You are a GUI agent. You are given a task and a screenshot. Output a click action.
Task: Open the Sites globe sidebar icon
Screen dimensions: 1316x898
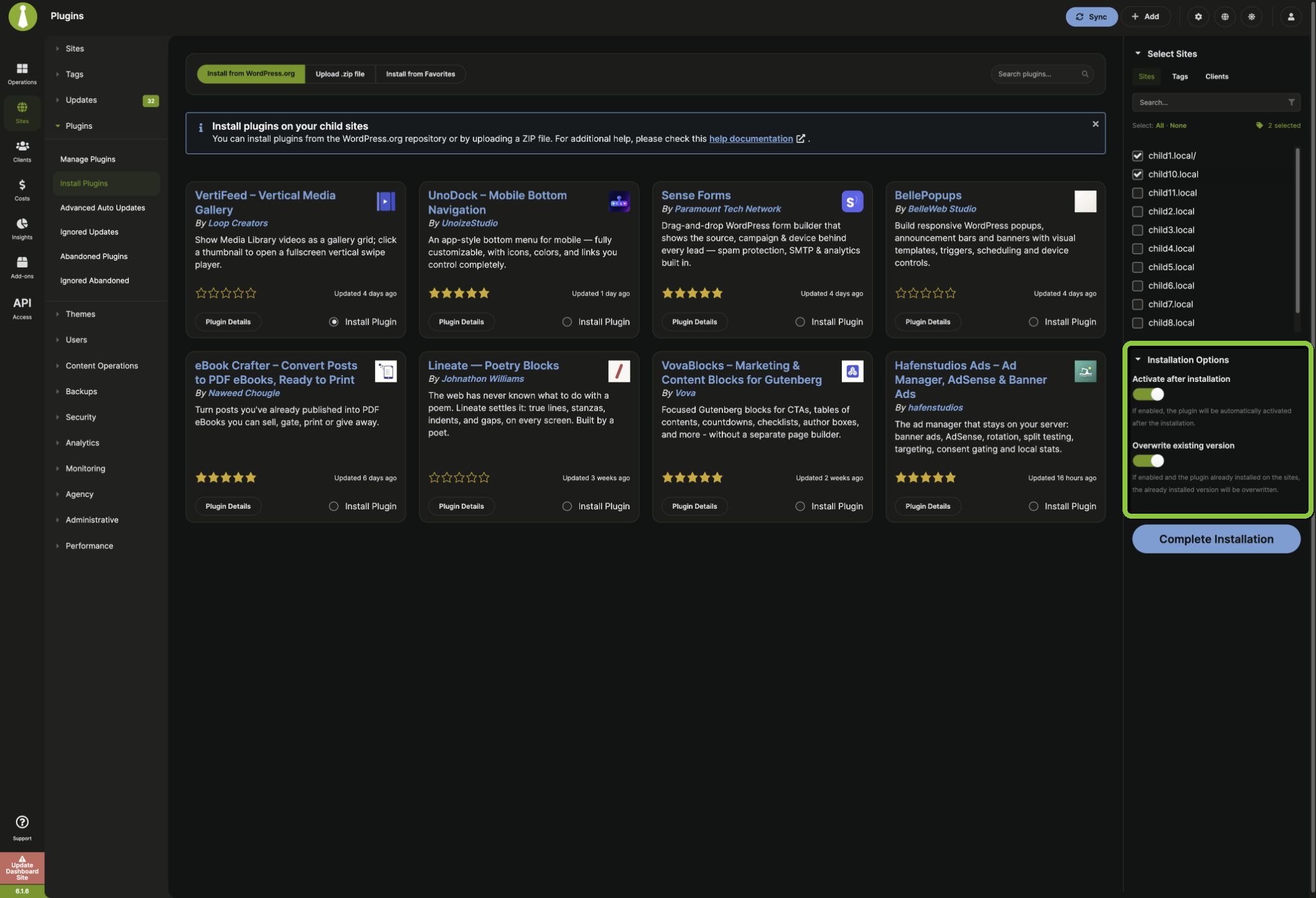point(22,113)
